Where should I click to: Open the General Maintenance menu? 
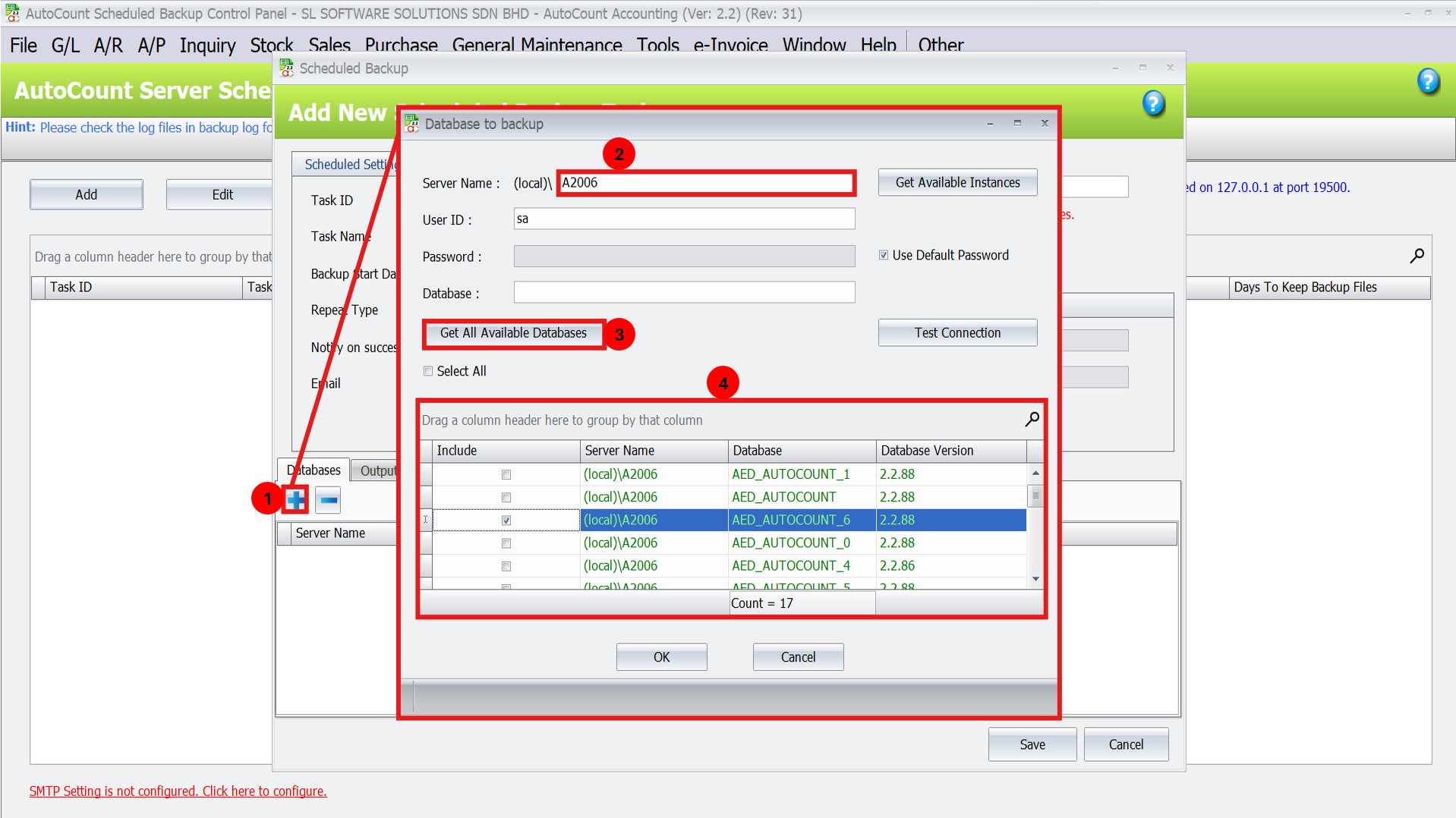pyautogui.click(x=537, y=46)
